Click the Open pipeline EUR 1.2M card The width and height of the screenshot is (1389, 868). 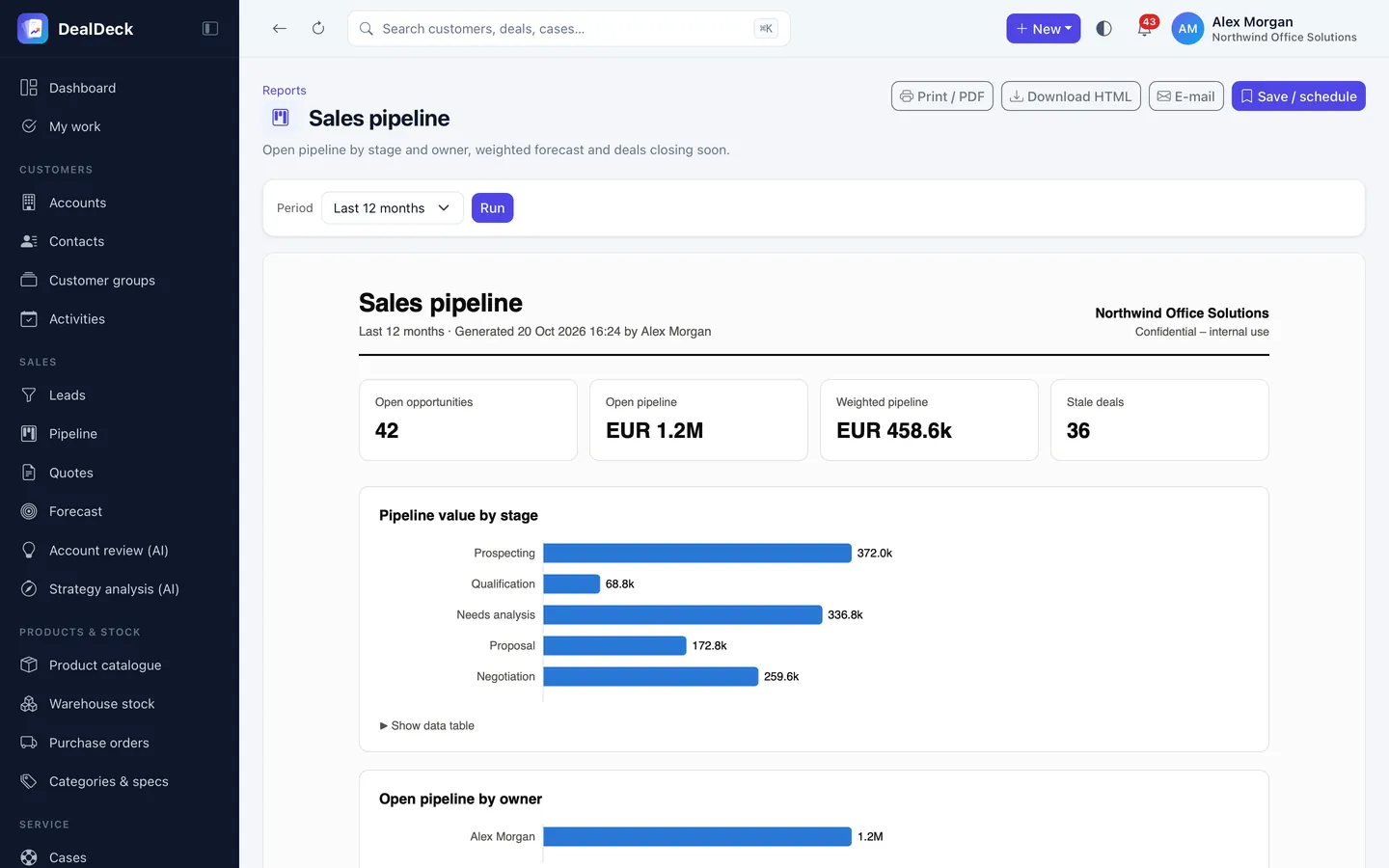[698, 420]
